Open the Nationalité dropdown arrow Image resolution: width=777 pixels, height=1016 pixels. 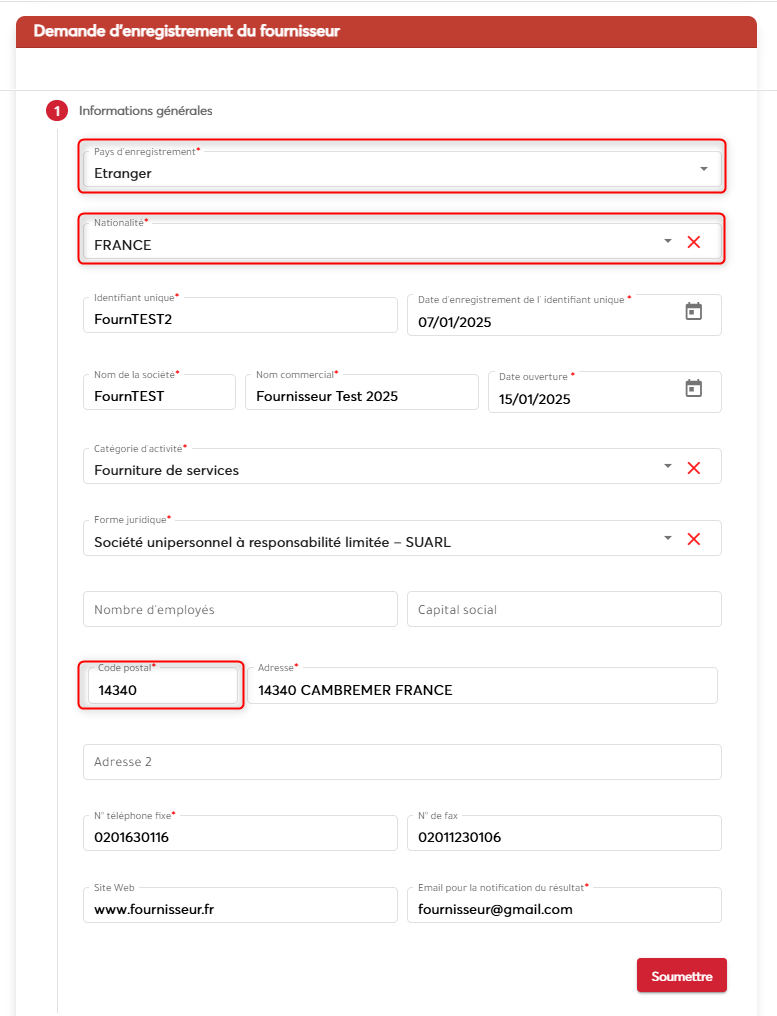pos(668,242)
